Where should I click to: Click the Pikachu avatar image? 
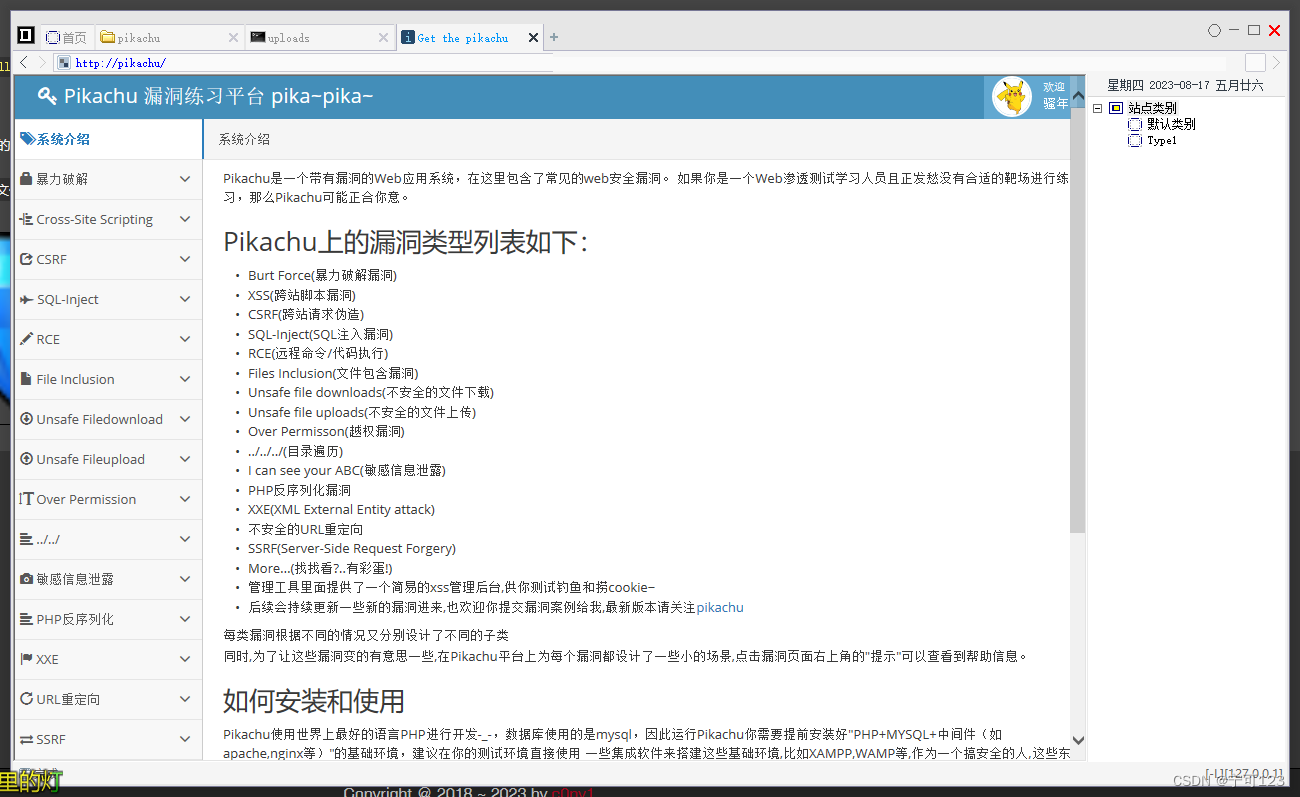click(x=1012, y=97)
